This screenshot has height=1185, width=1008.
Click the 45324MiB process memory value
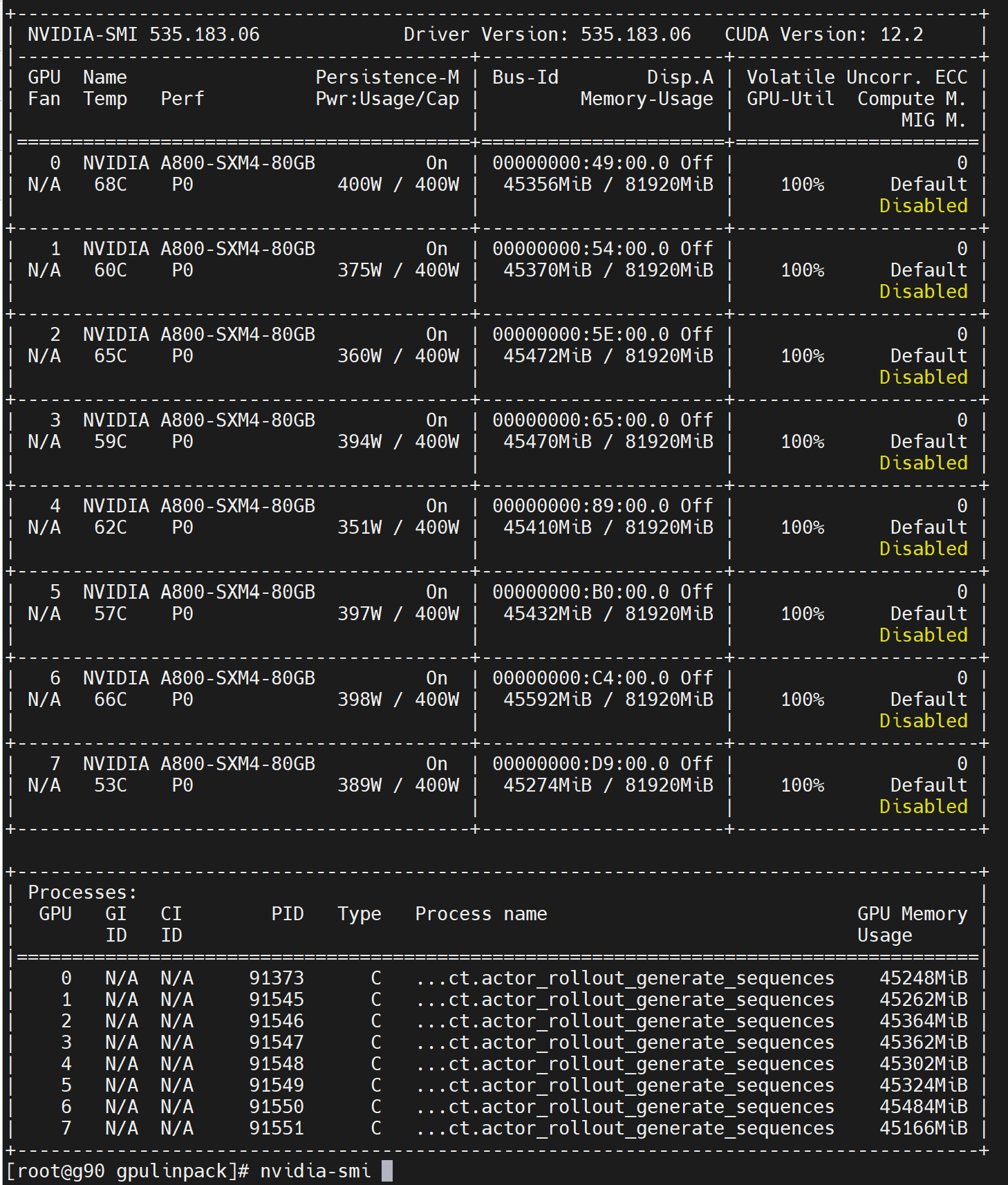[x=923, y=1085]
